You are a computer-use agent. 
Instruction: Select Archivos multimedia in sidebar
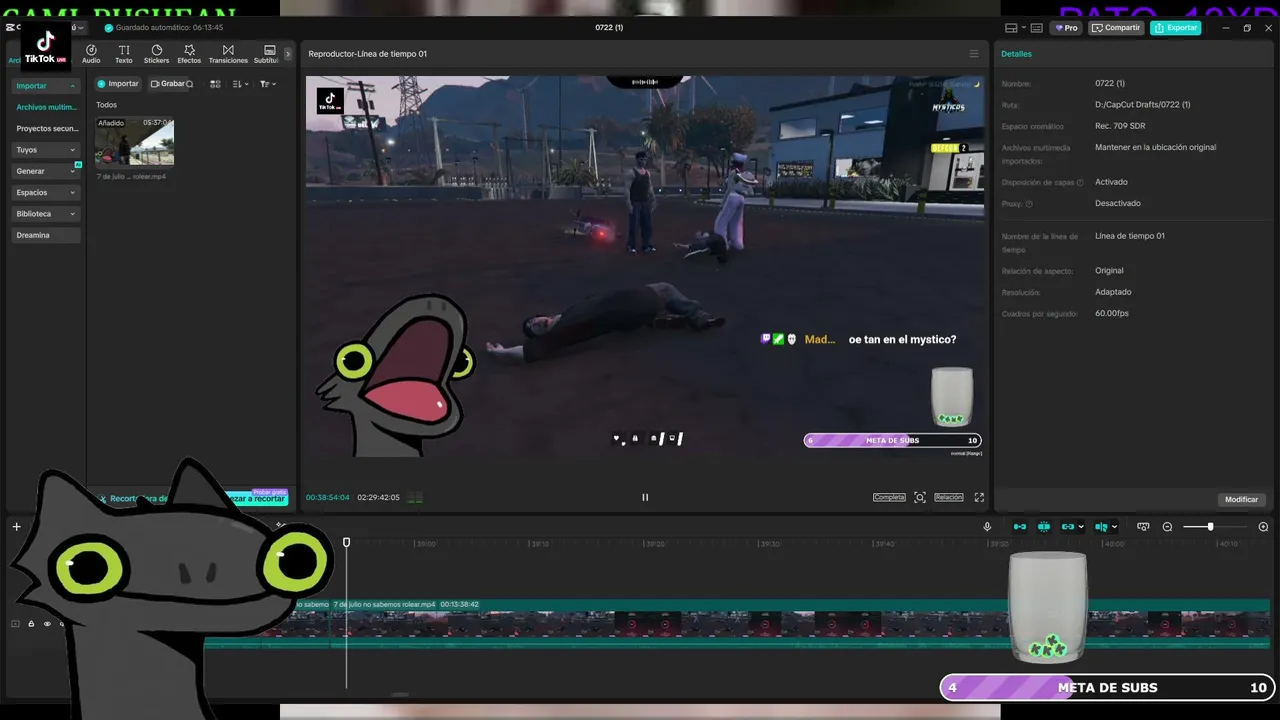click(x=46, y=107)
